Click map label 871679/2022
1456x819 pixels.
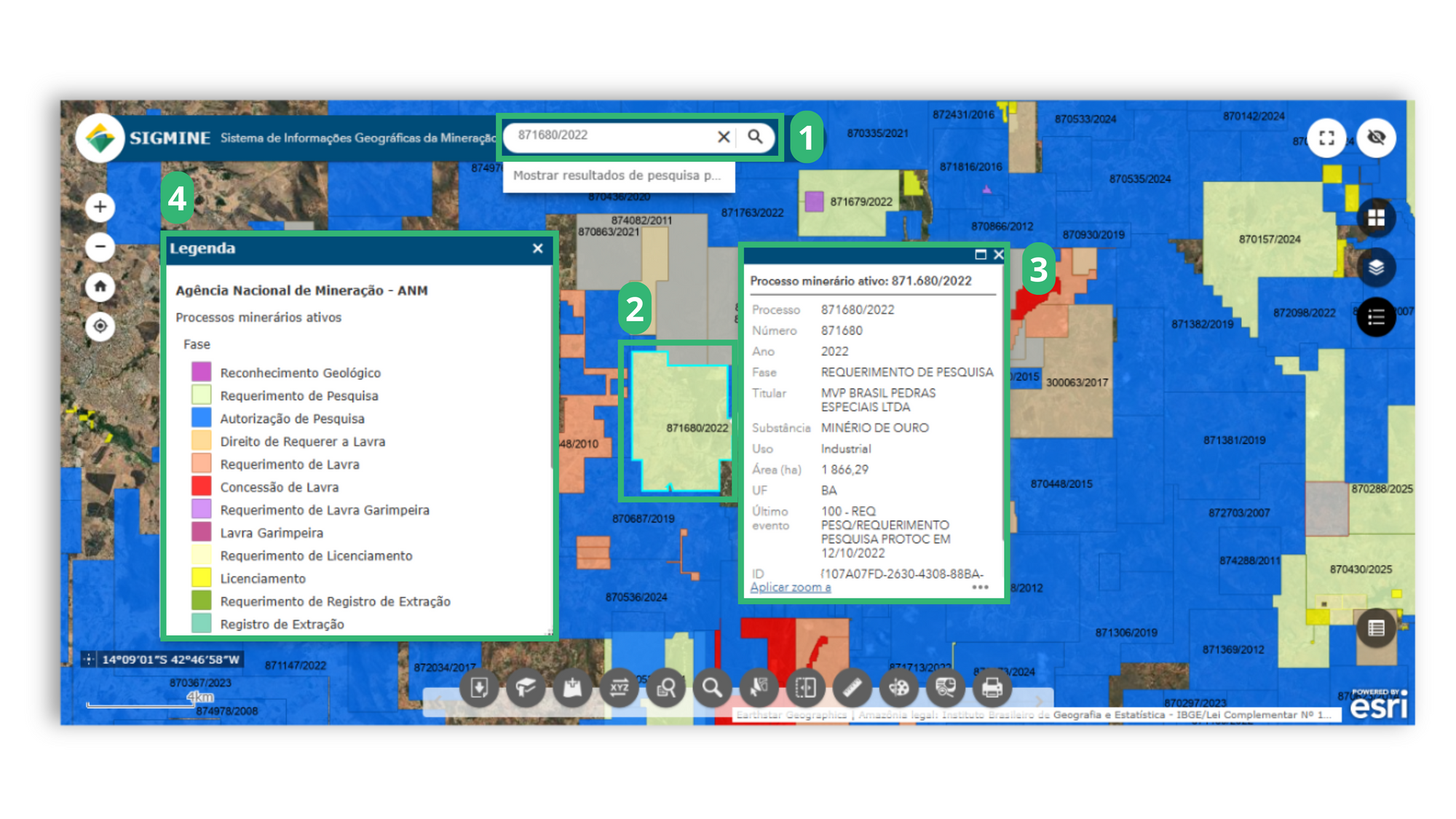(860, 202)
